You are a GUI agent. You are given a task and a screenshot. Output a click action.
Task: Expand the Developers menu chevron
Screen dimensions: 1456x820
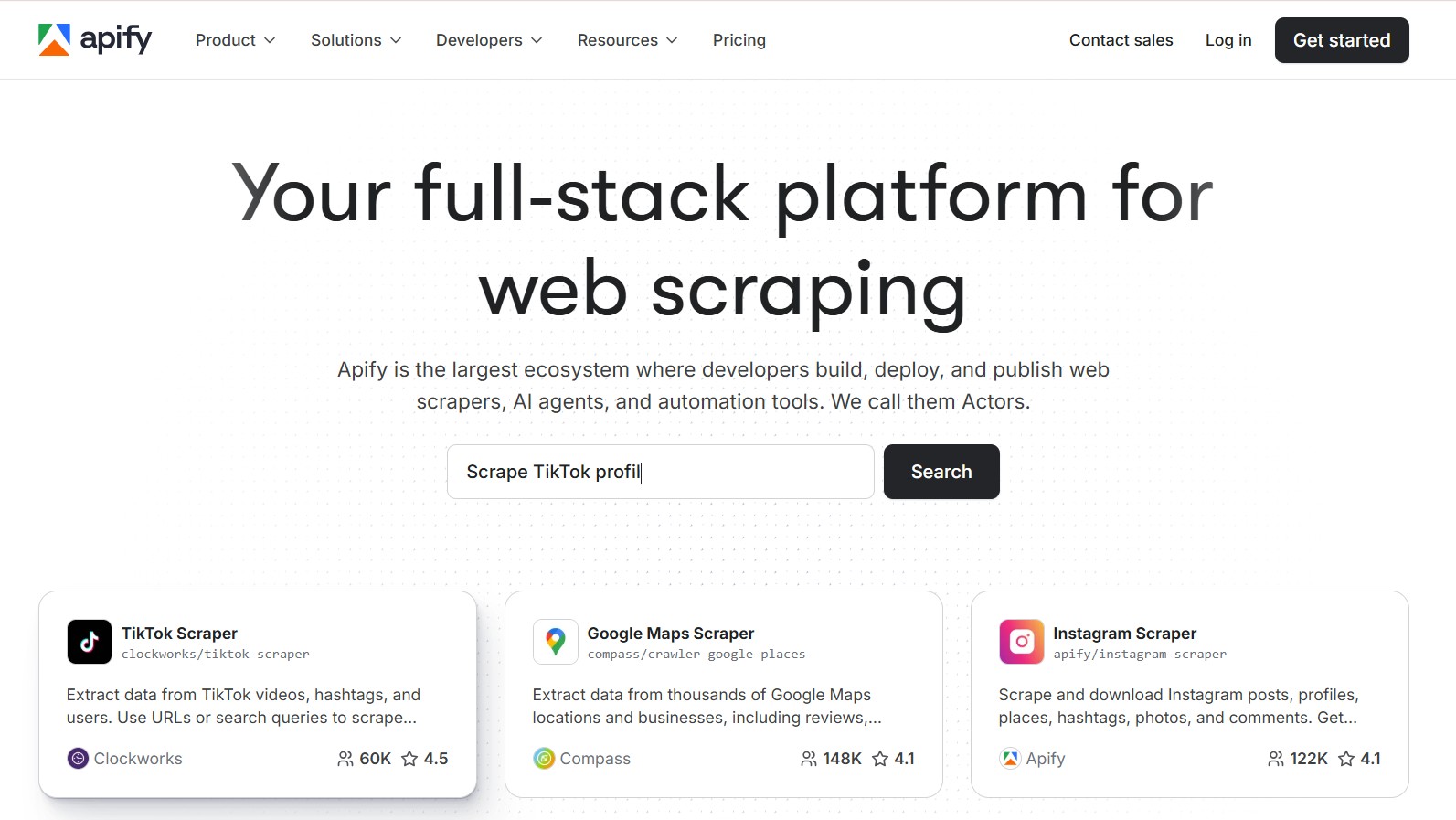[536, 40]
